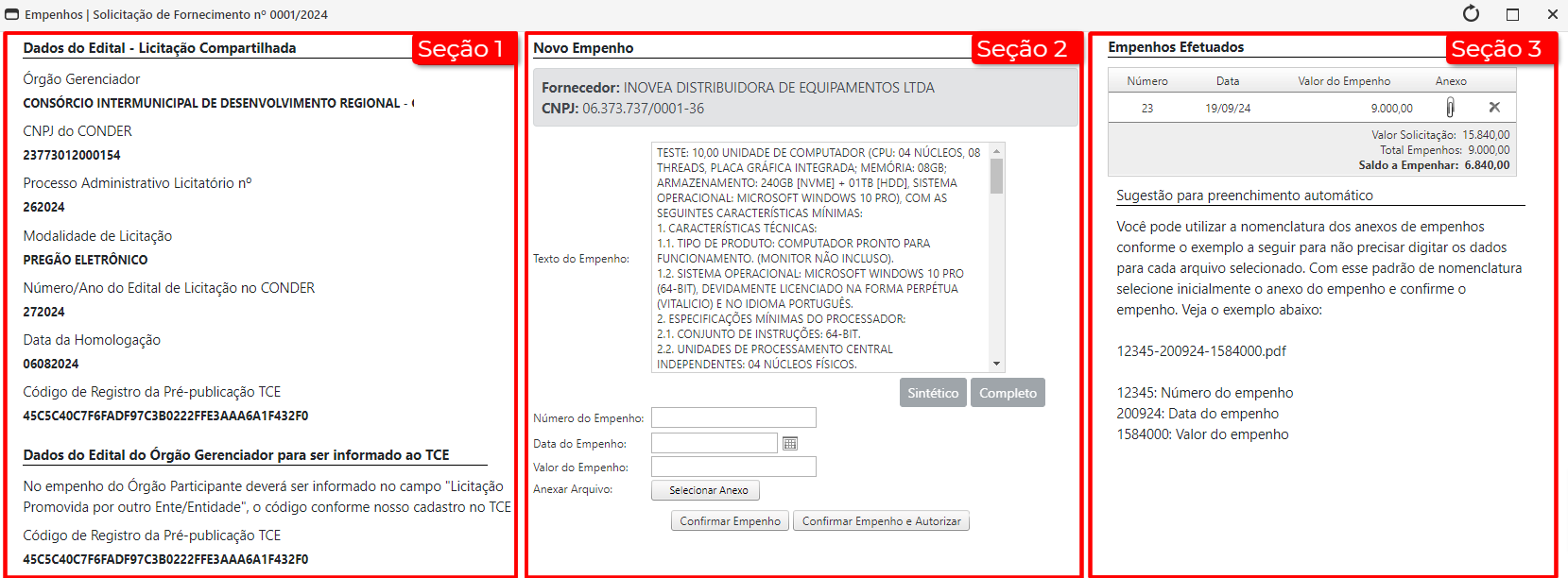Viewport: 1568px width, 578px height.
Task: Select the Completo text view
Action: point(1008,393)
